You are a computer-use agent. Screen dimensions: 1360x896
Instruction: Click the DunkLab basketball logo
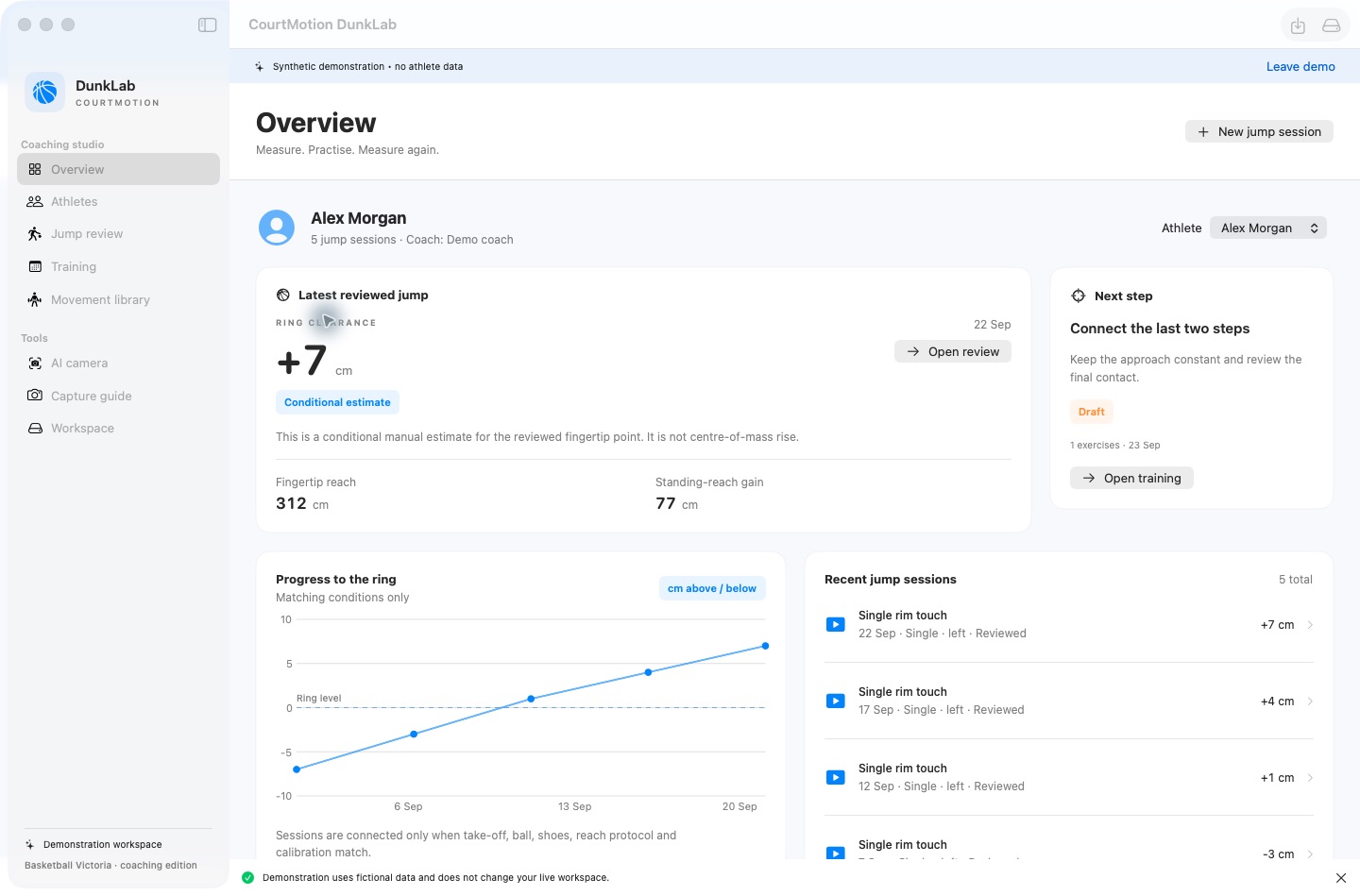click(x=44, y=92)
